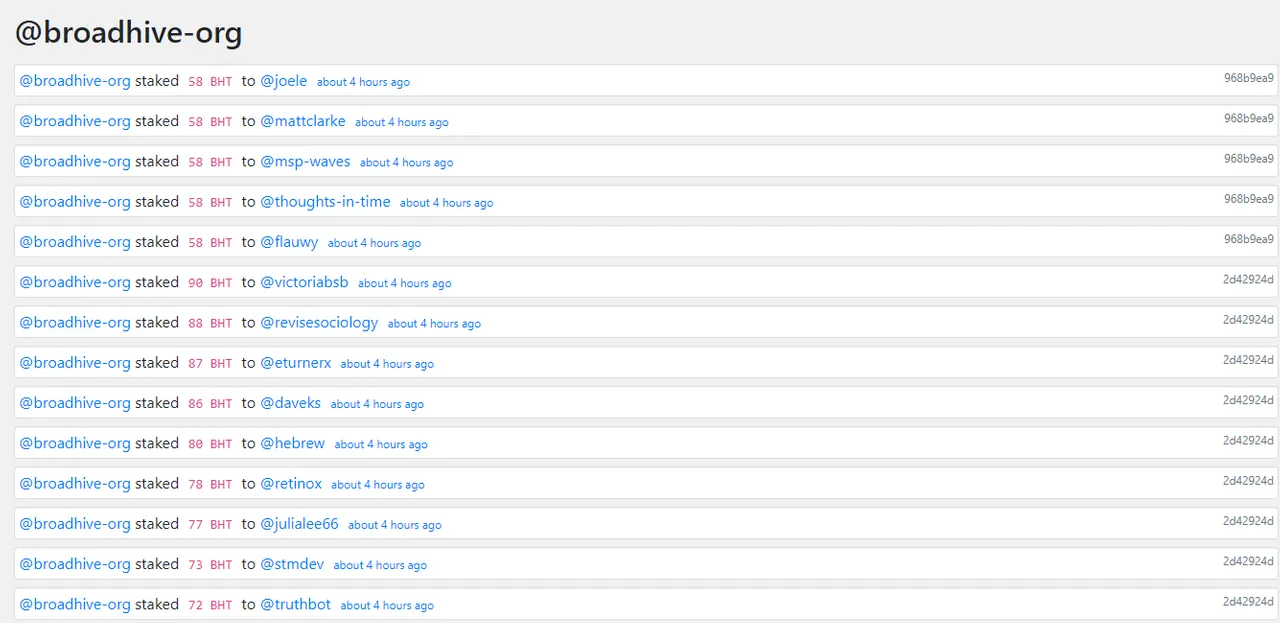Viewport: 1280px width, 623px height.
Task: Click @broadhive-org in the daveks row
Action: click(x=75, y=402)
